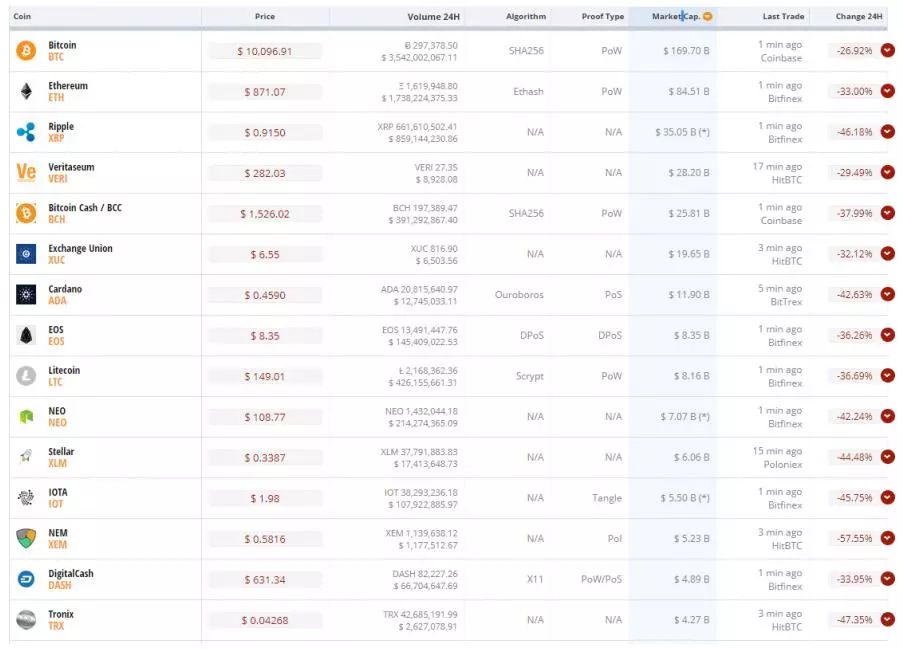
Task: Expand Tronix's 24H change red arrow
Action: coord(887,620)
